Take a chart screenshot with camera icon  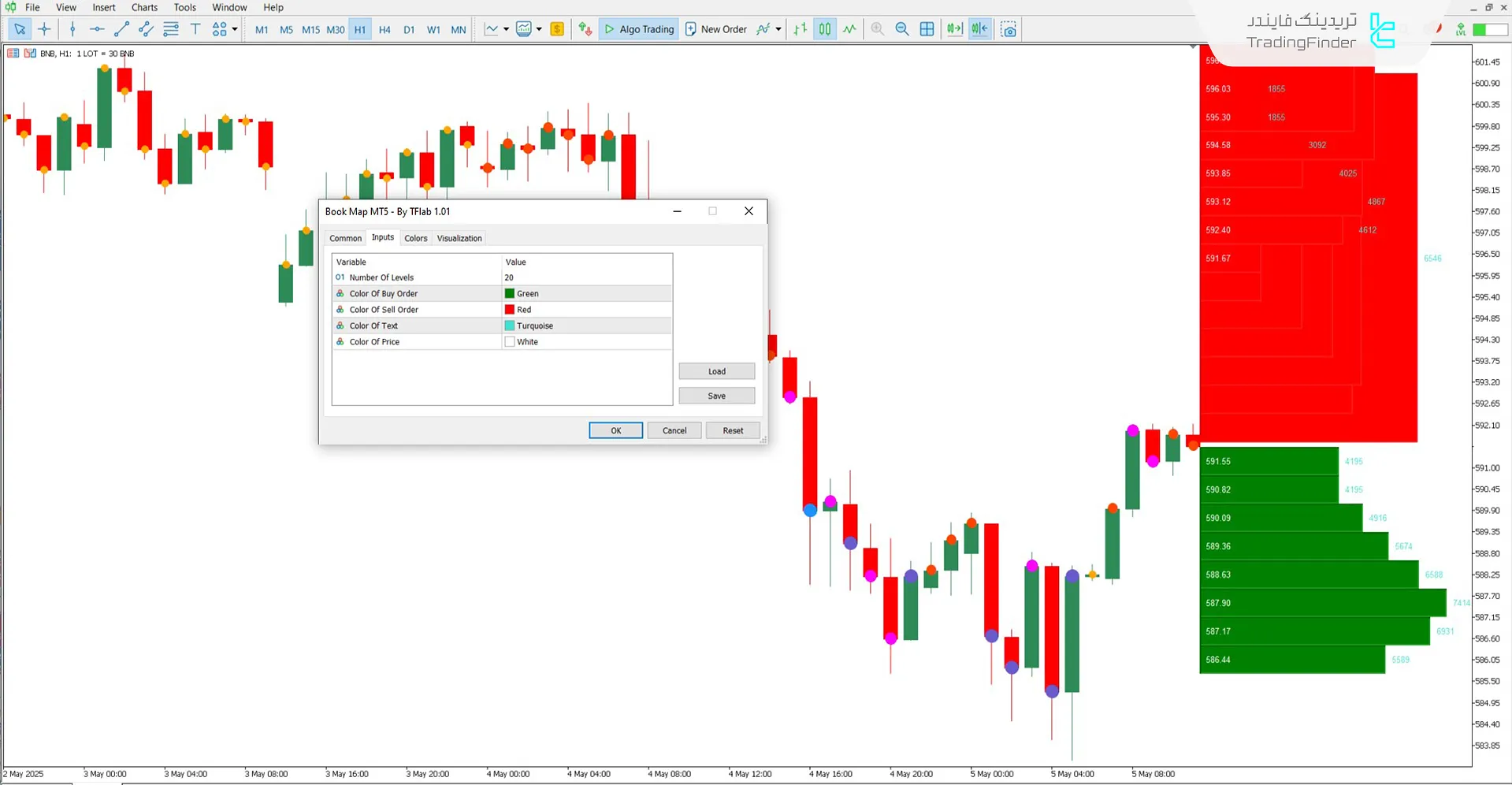[x=1009, y=29]
